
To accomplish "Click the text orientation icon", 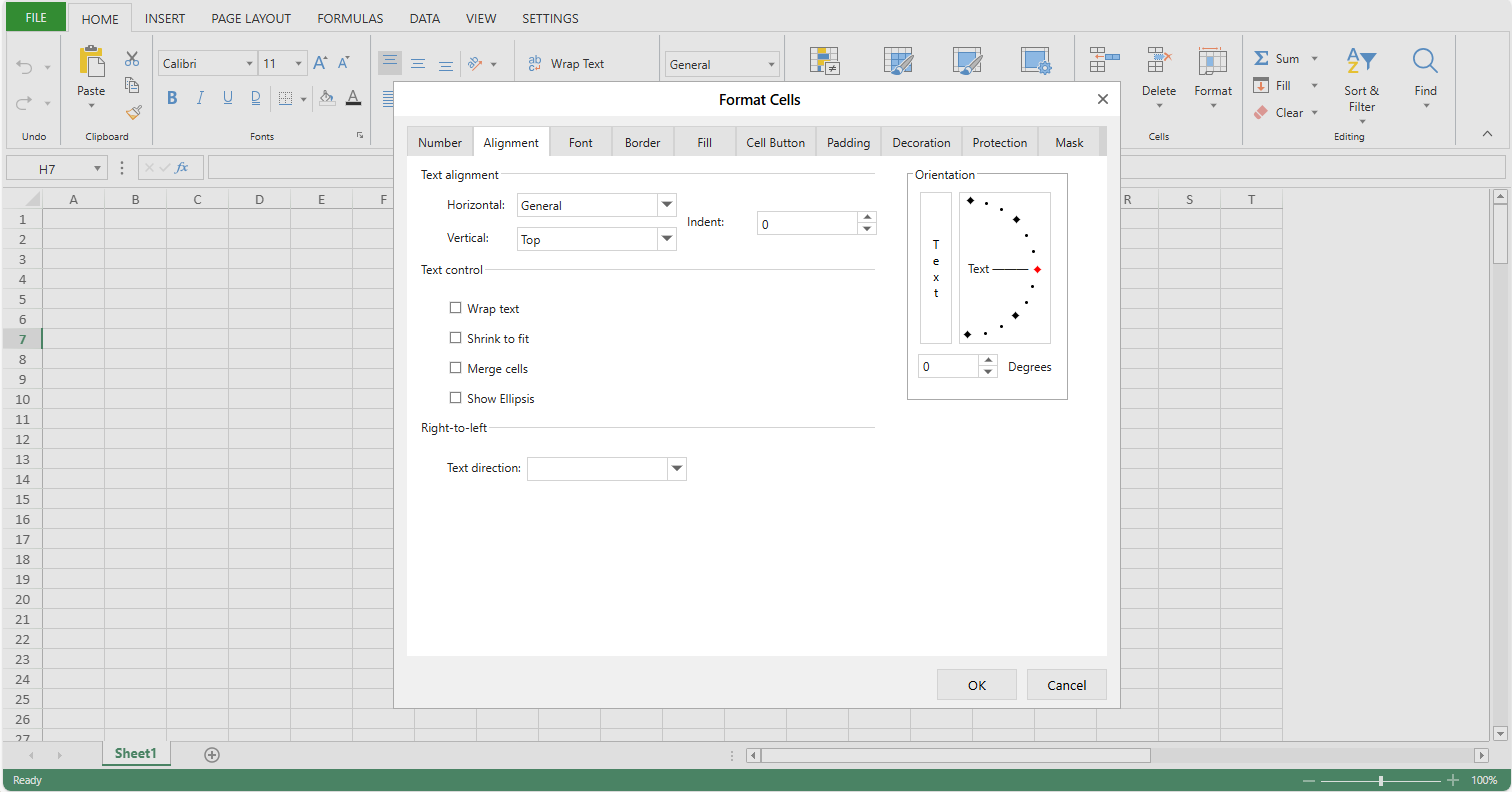I will [x=476, y=63].
